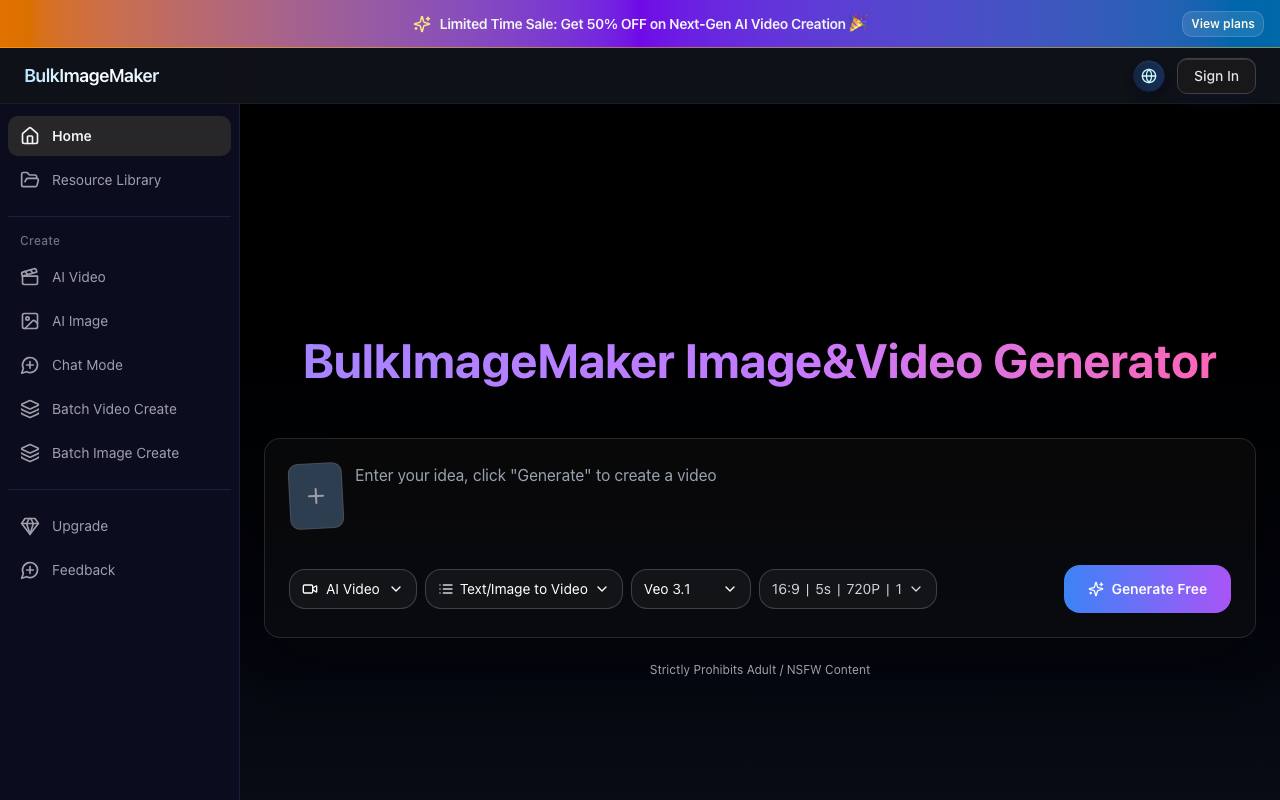Click the sparkles icon in sale banner
Screen dimensions: 1280x800
pos(422,24)
